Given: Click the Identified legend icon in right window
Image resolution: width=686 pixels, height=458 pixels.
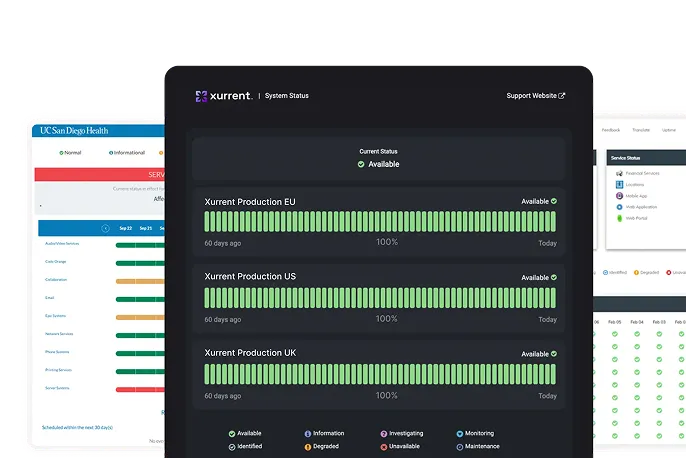Looking at the screenshot, I should 605,273.
